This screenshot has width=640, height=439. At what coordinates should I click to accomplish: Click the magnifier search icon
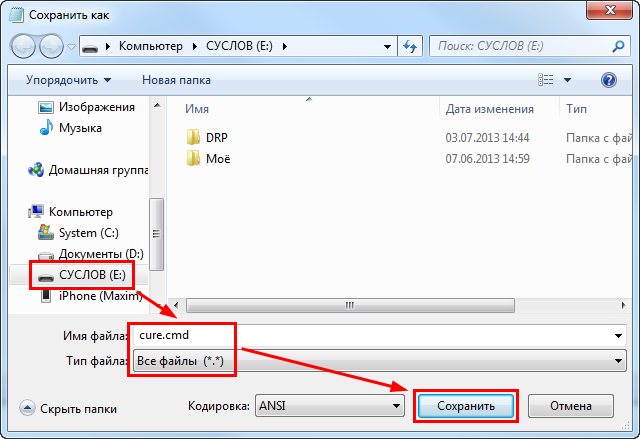click(618, 46)
